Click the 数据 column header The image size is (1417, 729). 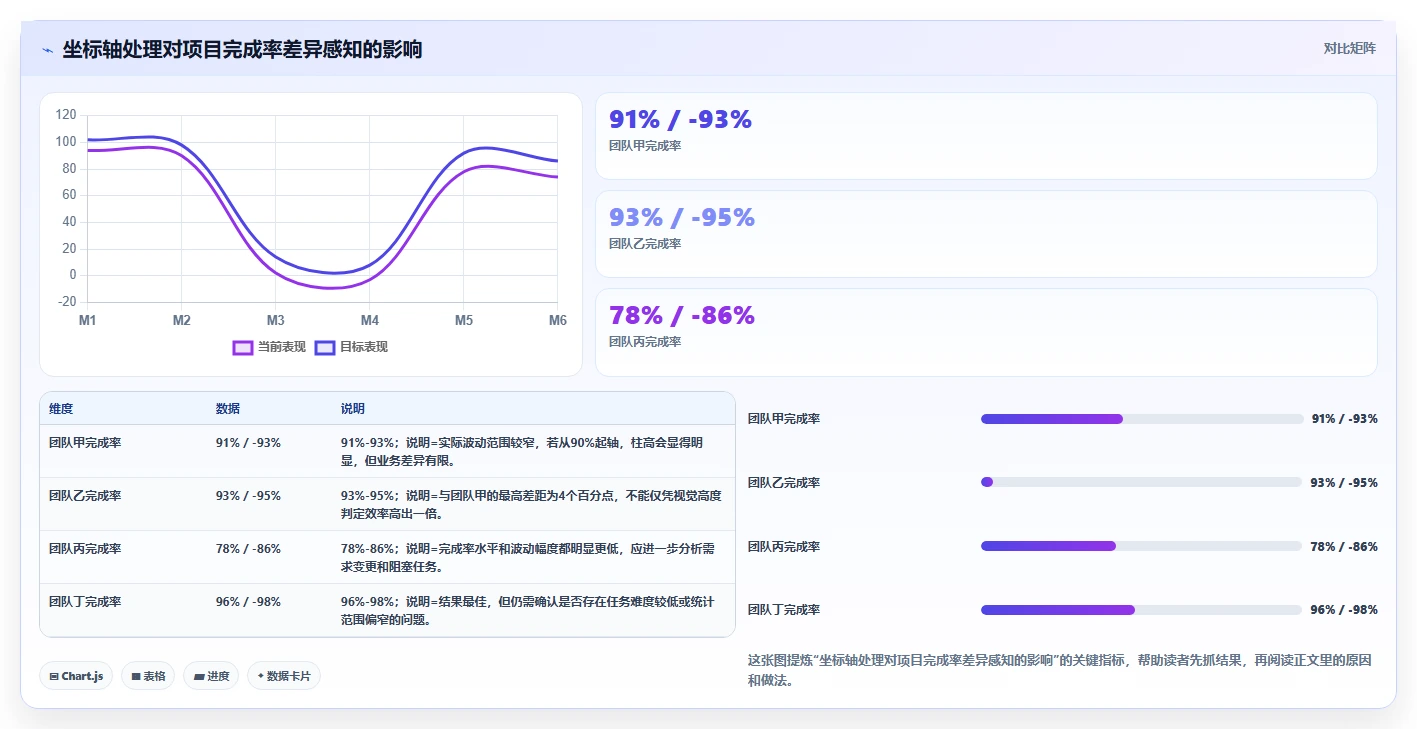228,409
